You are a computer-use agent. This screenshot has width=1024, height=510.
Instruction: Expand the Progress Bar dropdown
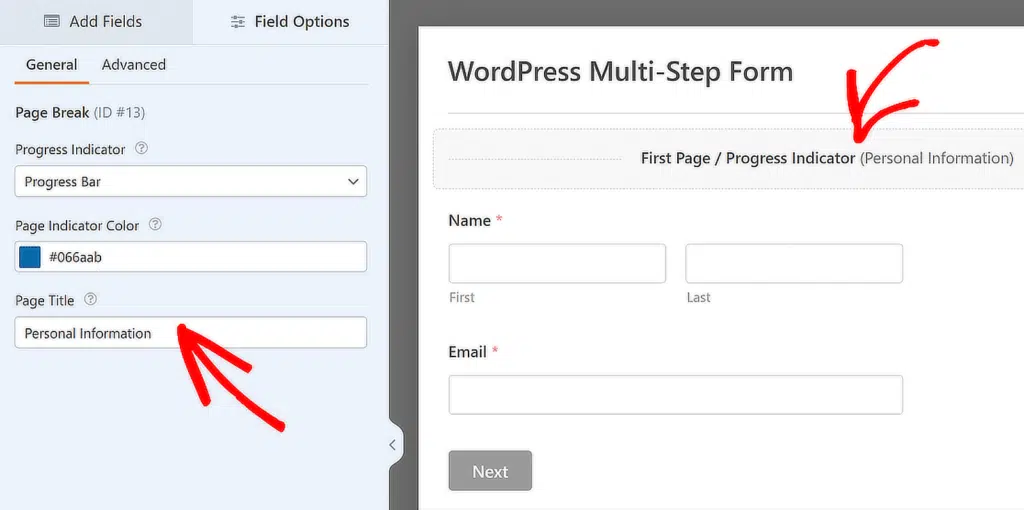(191, 182)
